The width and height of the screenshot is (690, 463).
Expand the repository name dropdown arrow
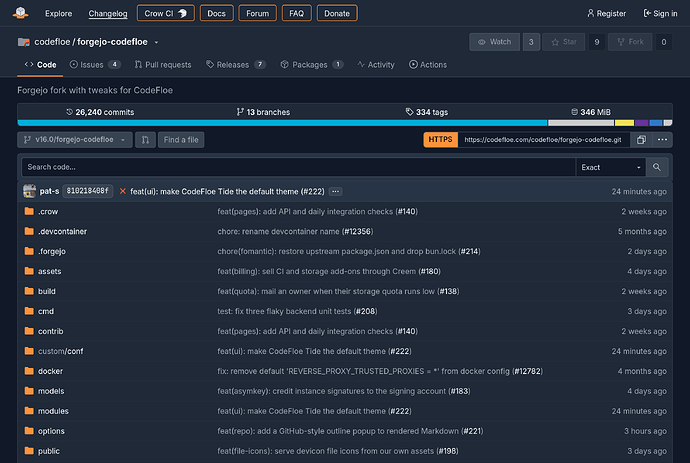(x=156, y=42)
